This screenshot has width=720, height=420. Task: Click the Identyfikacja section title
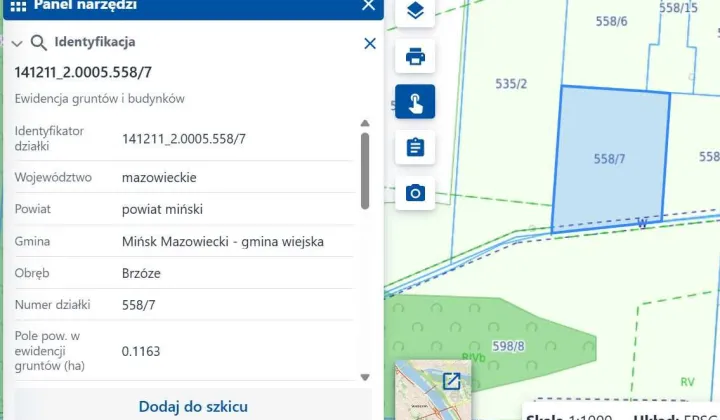pos(95,42)
